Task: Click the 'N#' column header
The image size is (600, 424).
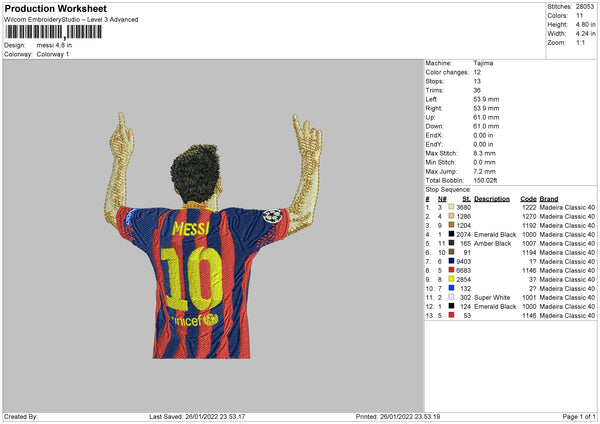Action: coord(442,199)
